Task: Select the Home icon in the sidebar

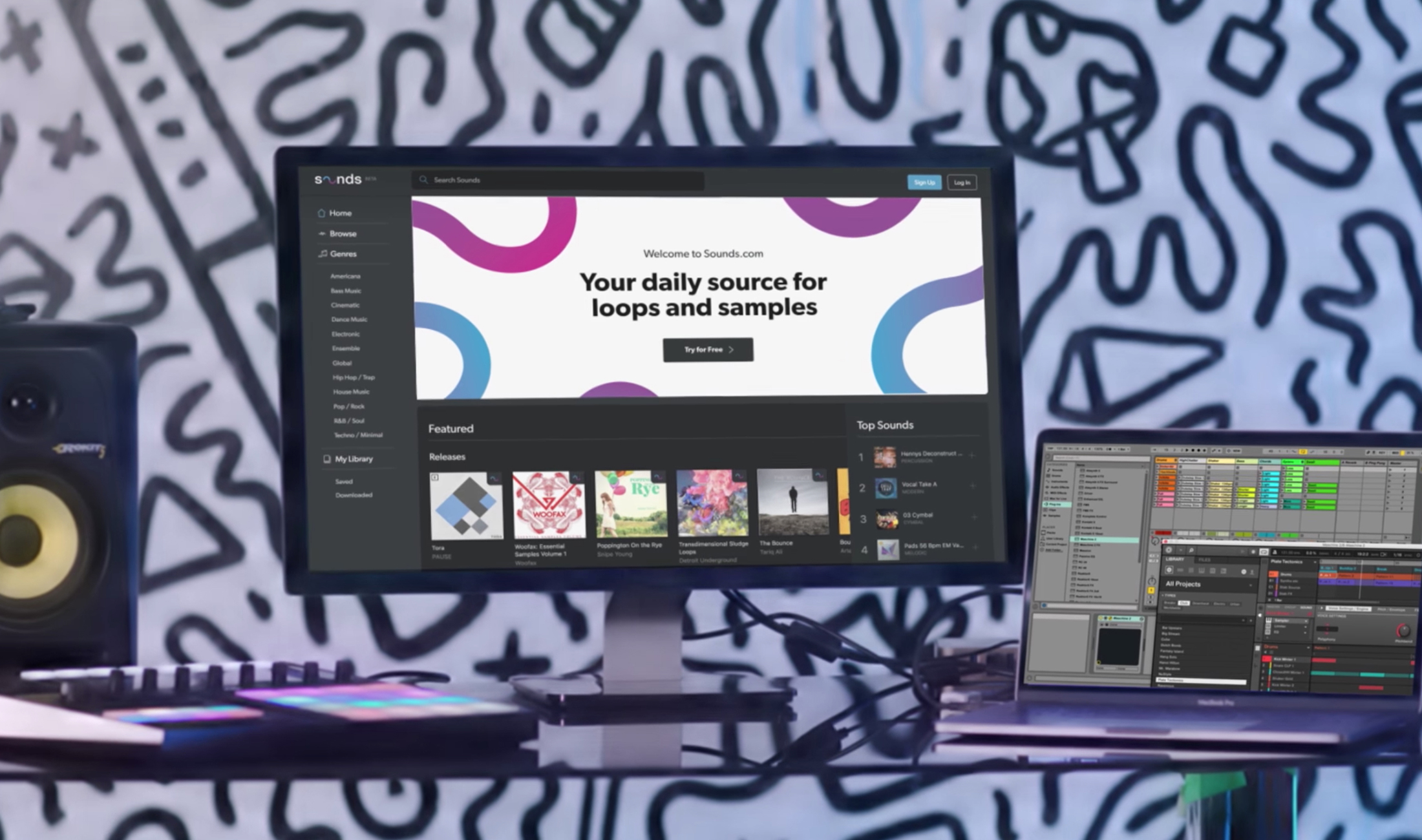Action: point(321,213)
